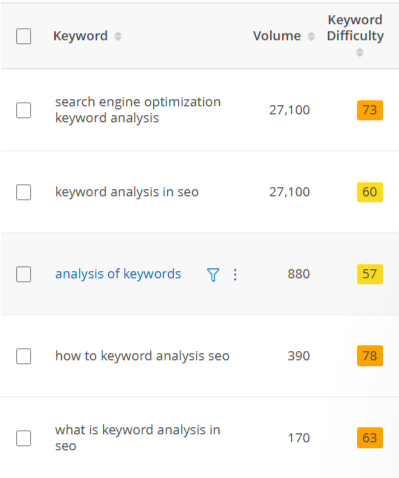Select checkbox for keyword analysis in seo

(x=24, y=192)
